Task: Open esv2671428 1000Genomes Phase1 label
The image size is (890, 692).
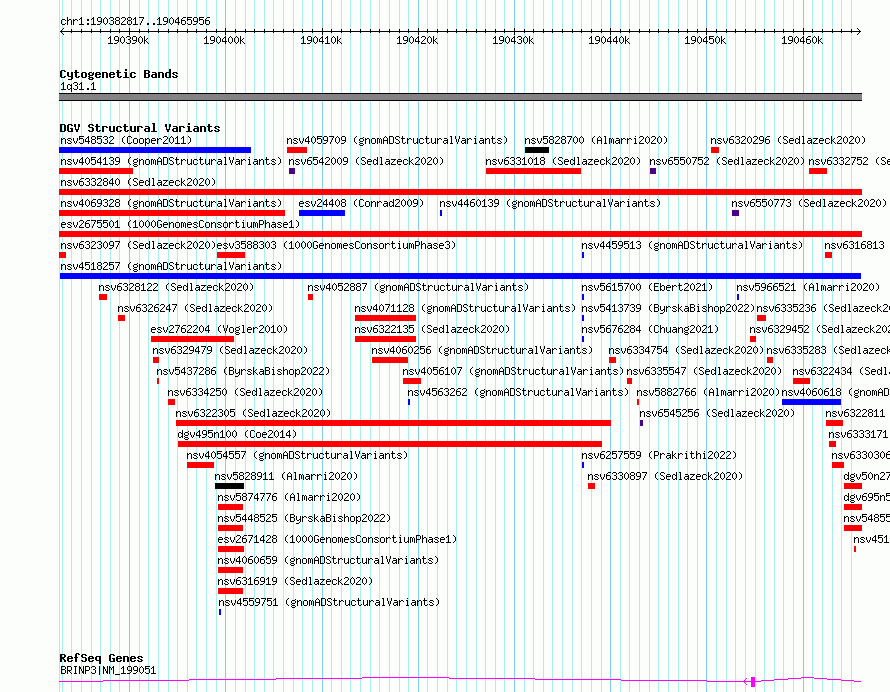Action: 337,539
